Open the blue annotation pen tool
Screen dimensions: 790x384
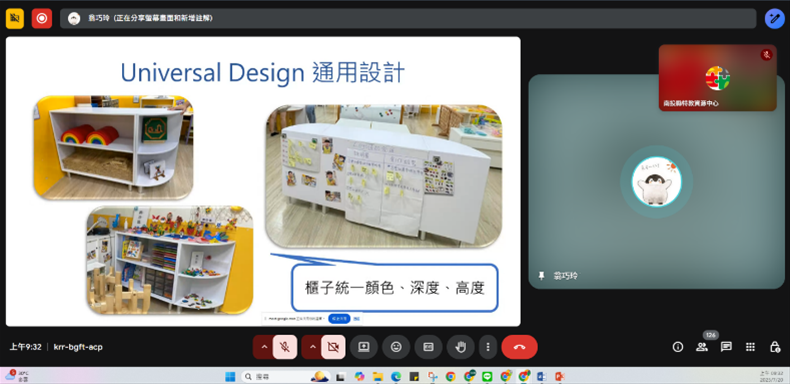[774, 19]
